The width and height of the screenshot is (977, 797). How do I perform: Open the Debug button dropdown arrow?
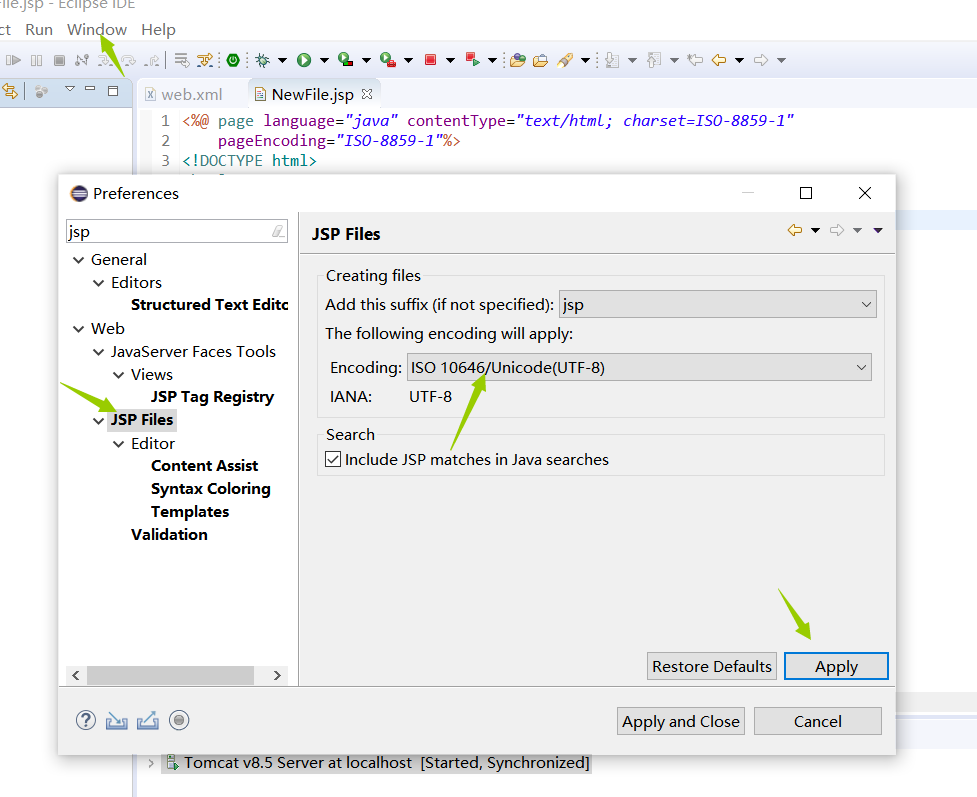(282, 60)
